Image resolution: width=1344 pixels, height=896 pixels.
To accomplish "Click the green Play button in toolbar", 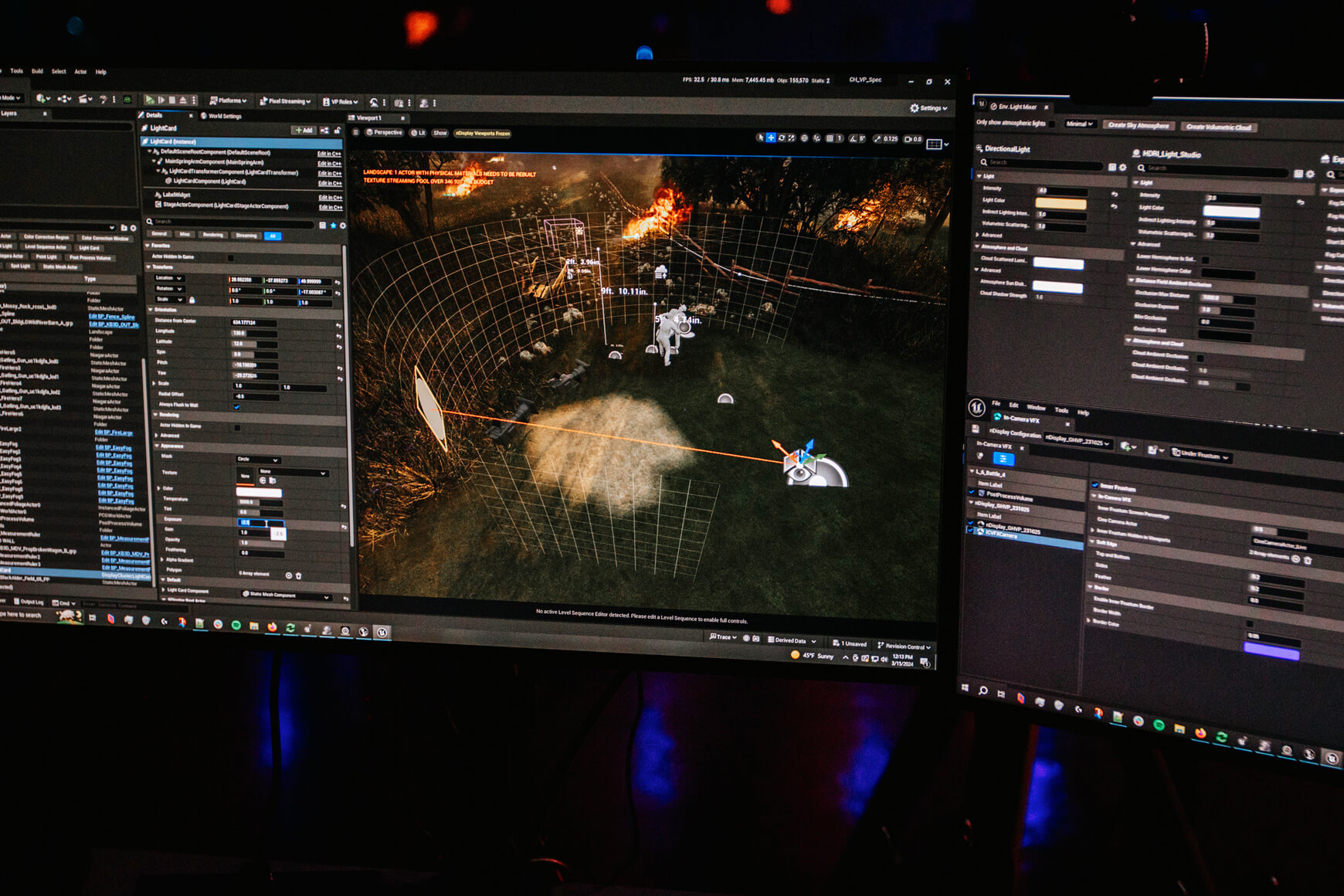I will coord(149,100).
